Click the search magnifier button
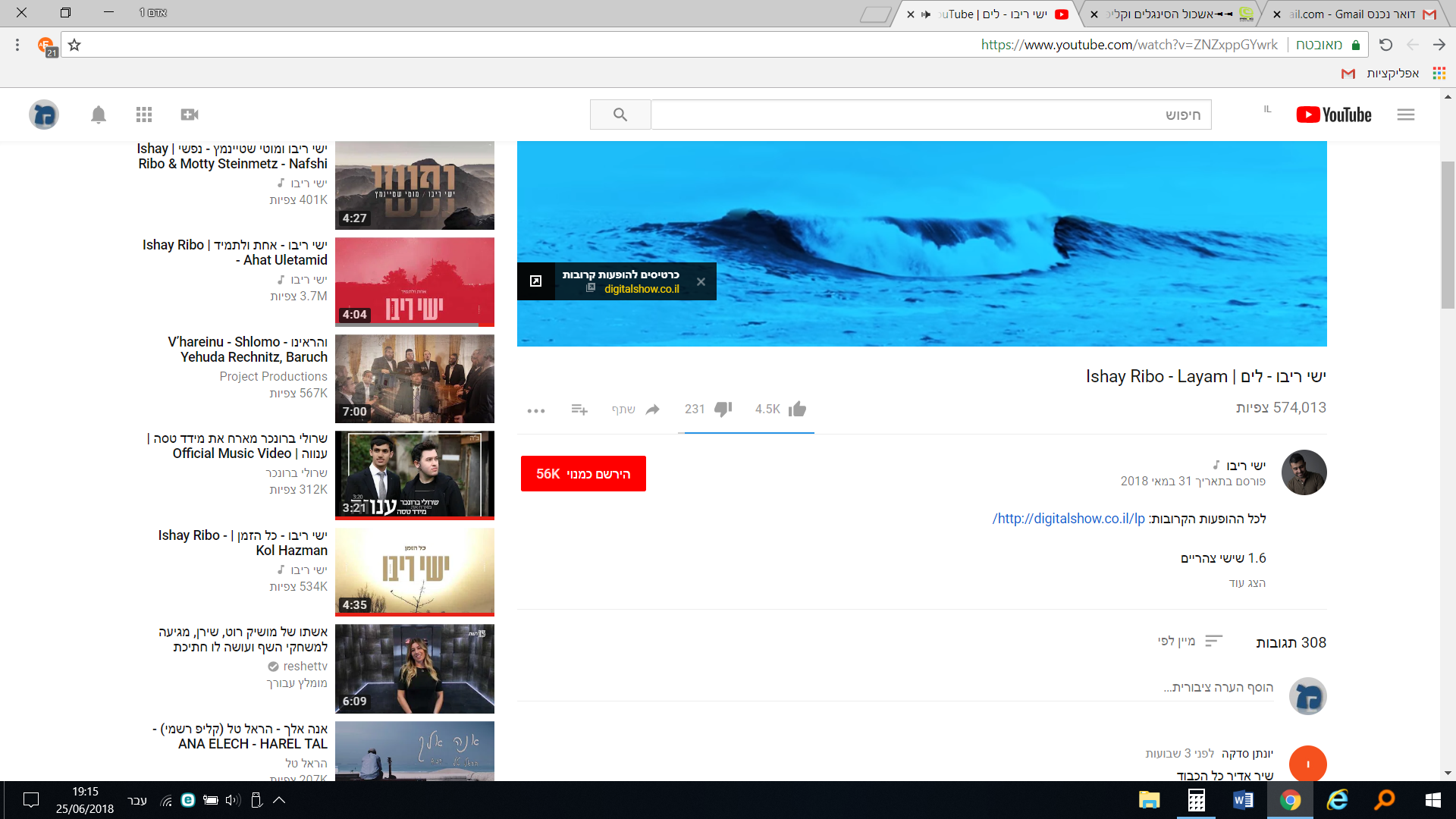The width and height of the screenshot is (1456, 819). click(620, 115)
